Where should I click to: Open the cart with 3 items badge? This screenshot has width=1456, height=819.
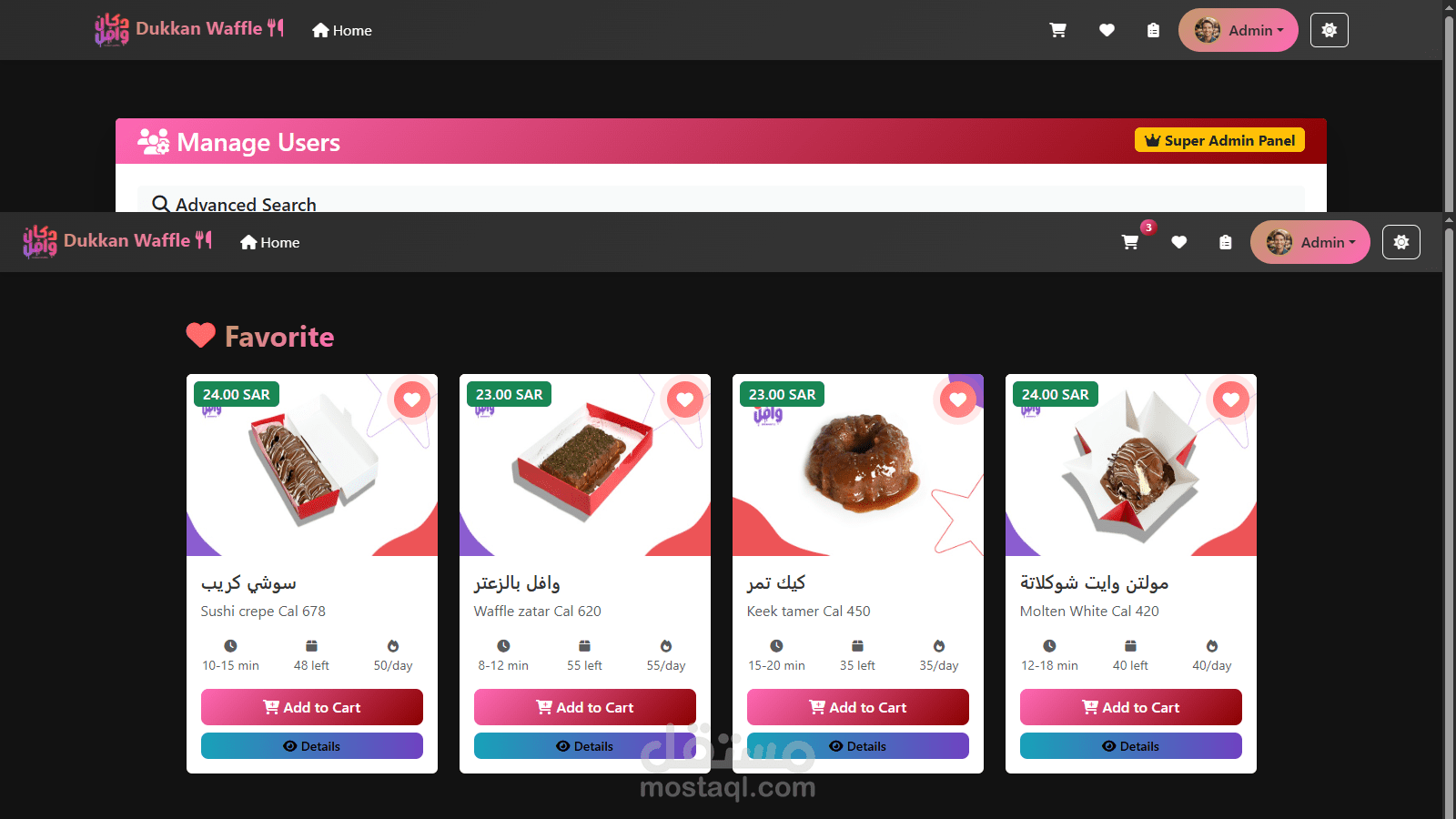point(1130,242)
